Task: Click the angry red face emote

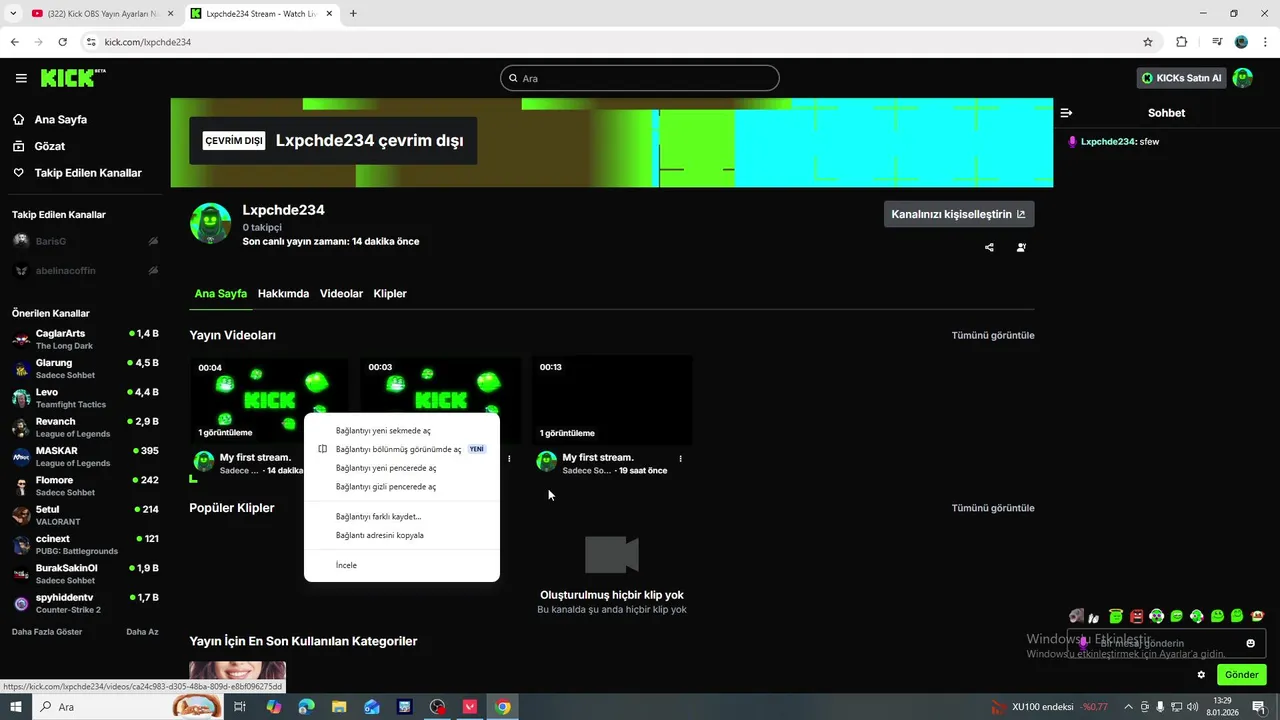Action: pyautogui.click(x=1136, y=616)
